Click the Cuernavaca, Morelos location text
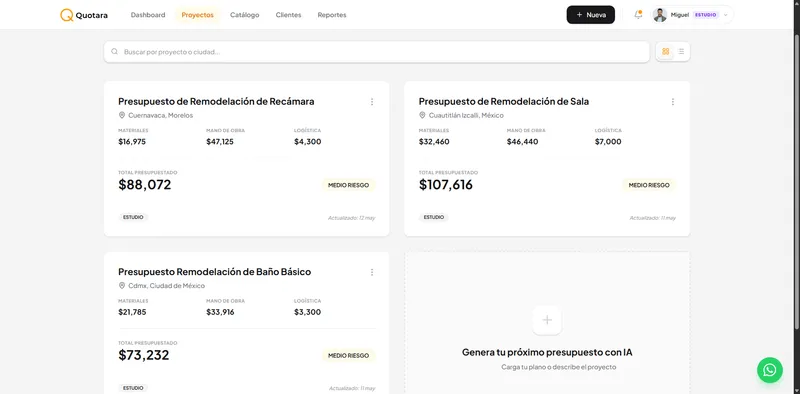This screenshot has width=800, height=394. coord(161,115)
